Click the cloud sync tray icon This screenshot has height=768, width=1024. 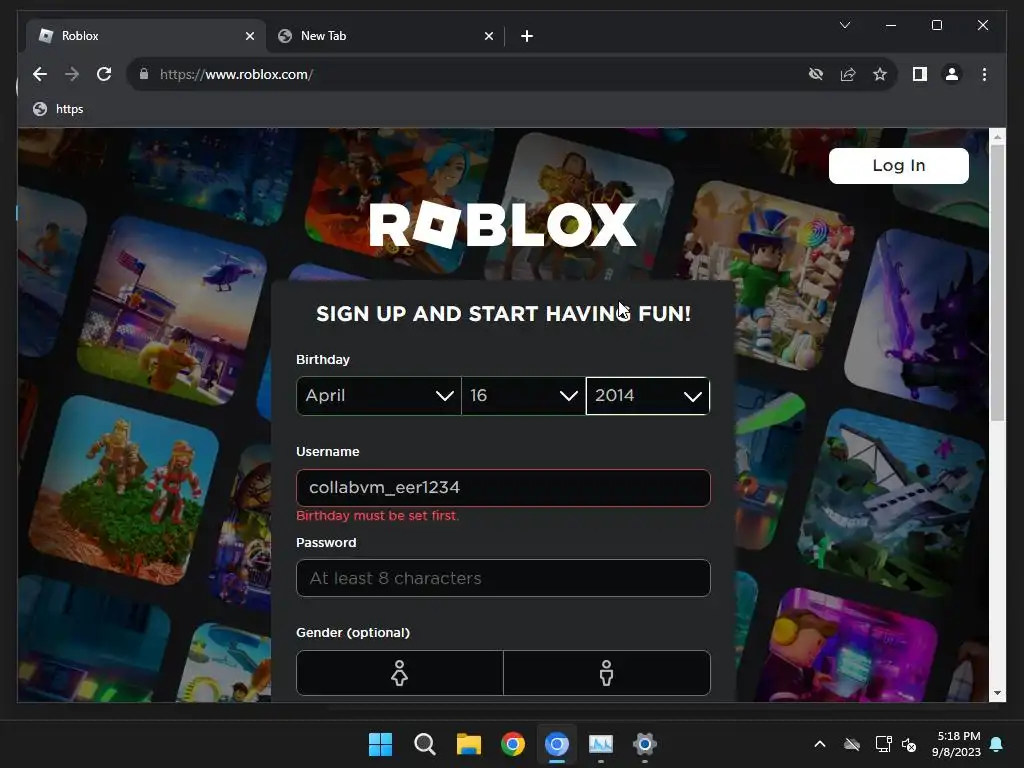(x=852, y=744)
